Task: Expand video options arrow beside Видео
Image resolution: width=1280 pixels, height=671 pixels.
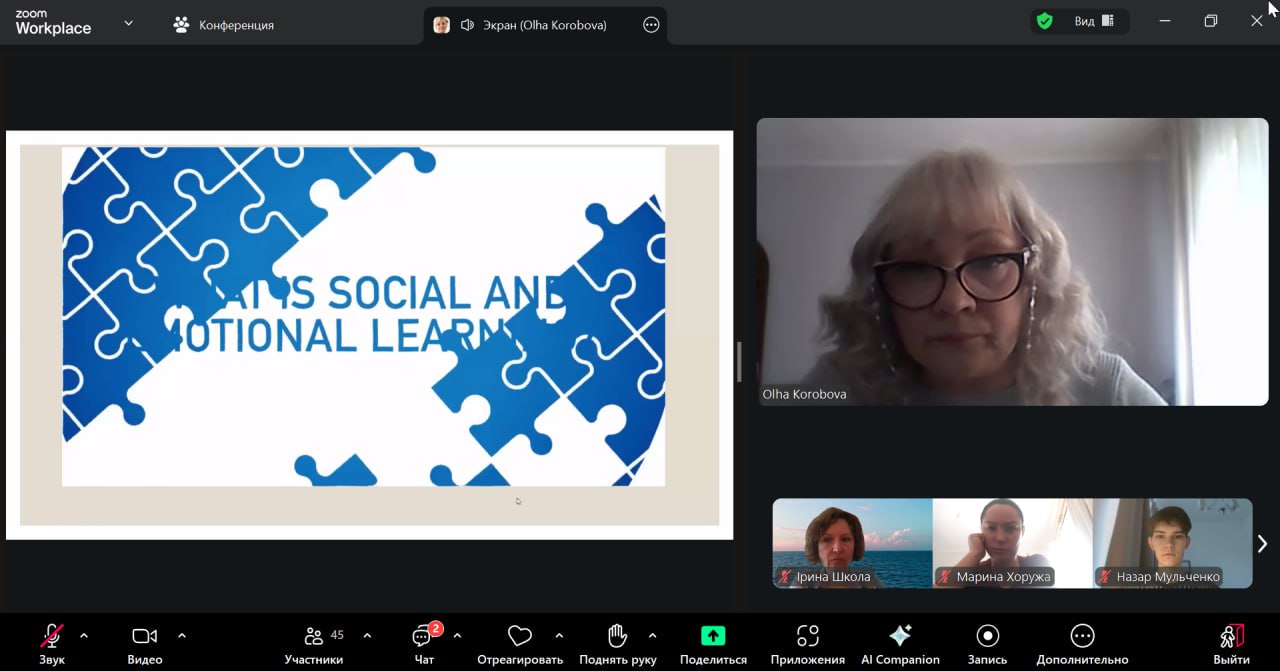Action: click(182, 635)
